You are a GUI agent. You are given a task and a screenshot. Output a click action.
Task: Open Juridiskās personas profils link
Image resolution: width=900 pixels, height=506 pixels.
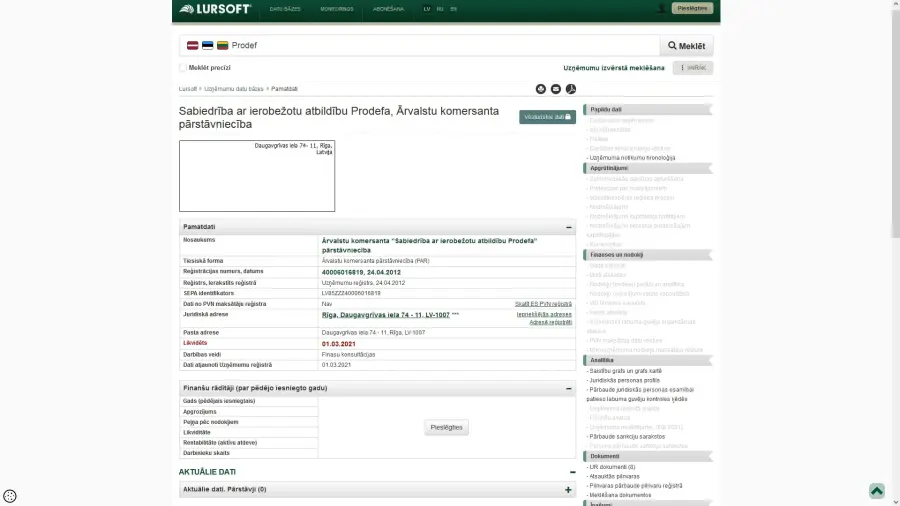pos(624,380)
